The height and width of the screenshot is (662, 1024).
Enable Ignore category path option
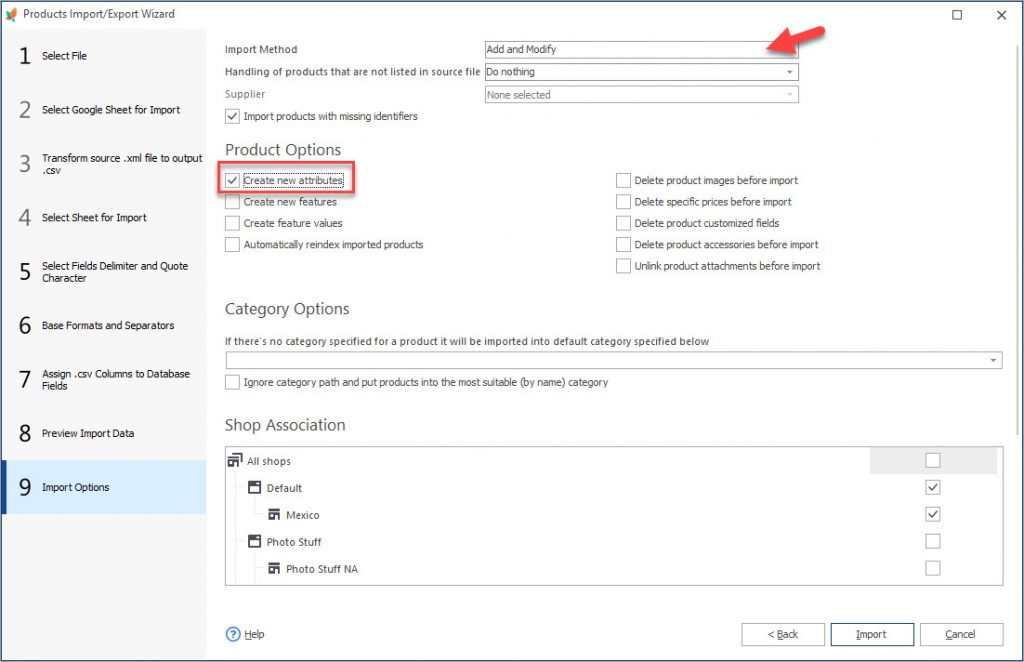coord(232,382)
